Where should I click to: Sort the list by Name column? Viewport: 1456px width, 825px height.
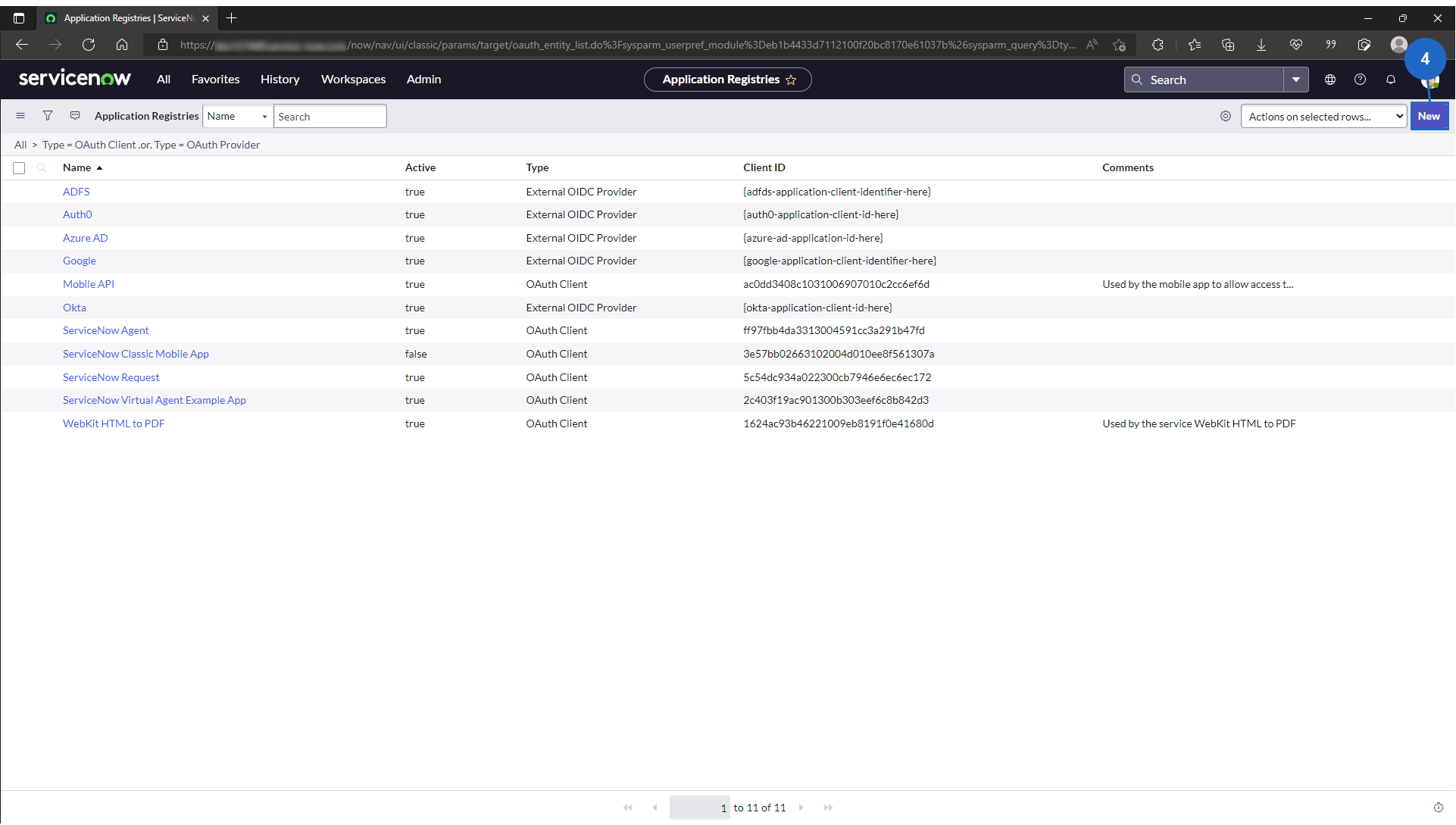point(77,167)
